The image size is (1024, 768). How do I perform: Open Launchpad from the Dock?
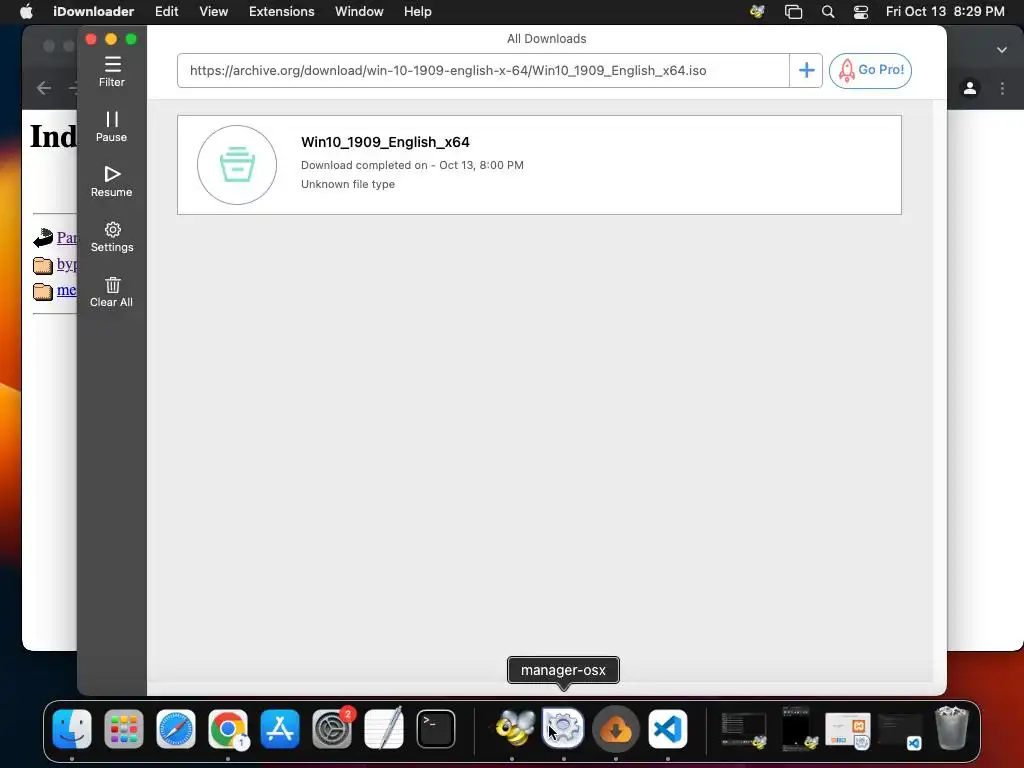[x=123, y=729]
